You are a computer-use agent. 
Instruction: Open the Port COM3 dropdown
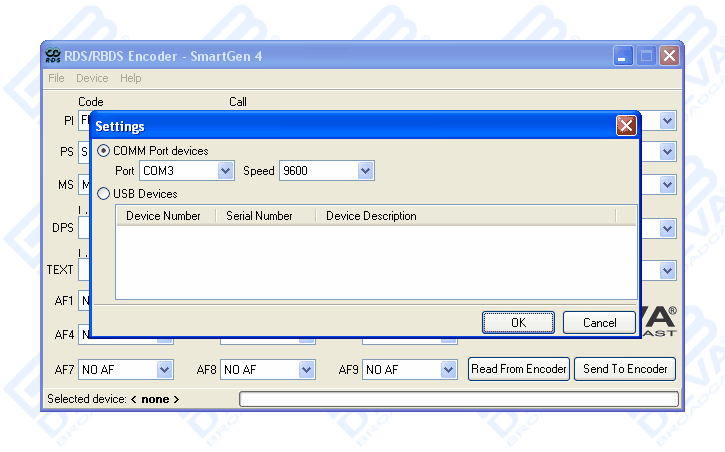tap(226, 171)
